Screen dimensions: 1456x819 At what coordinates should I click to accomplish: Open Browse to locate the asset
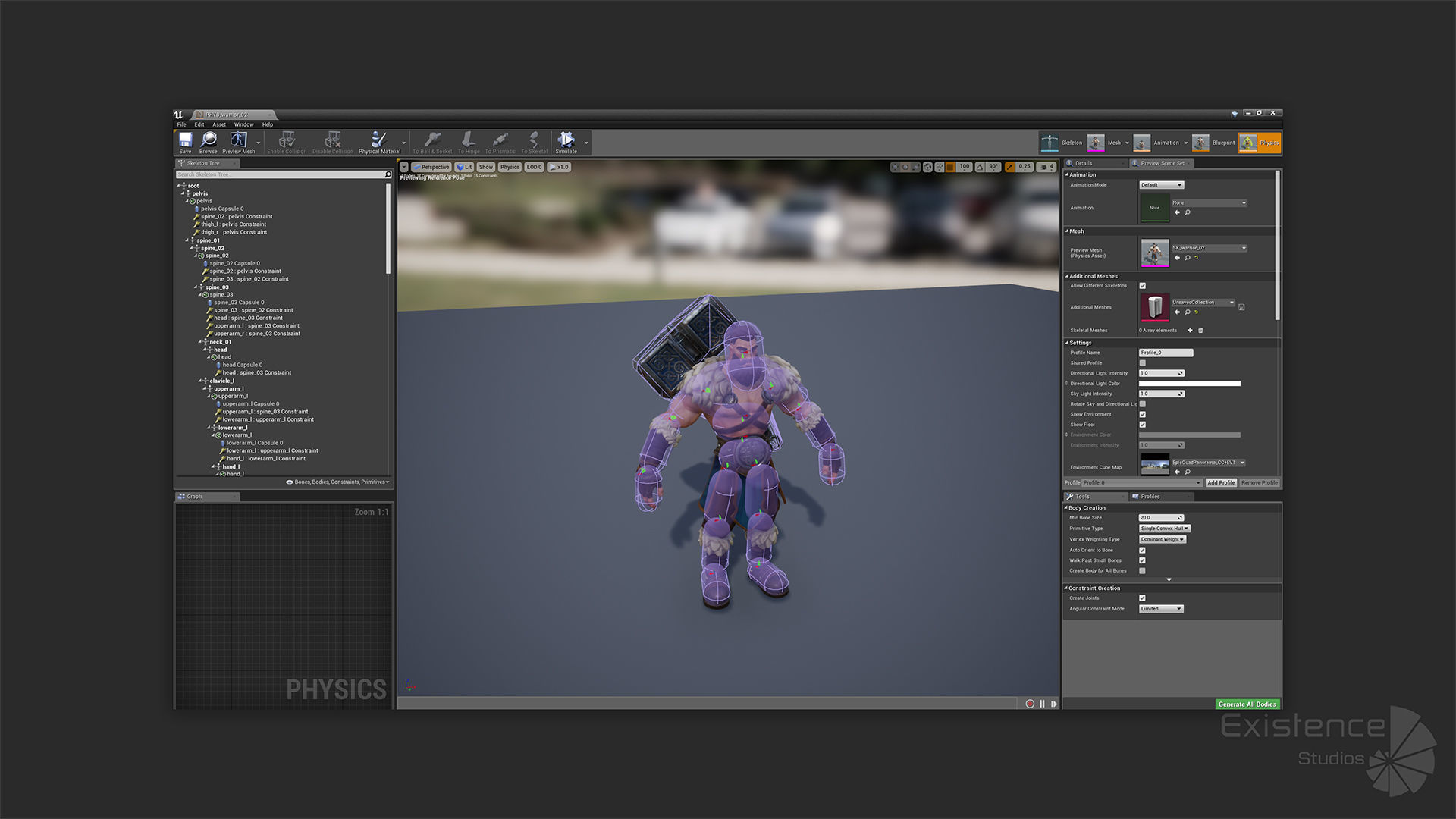[209, 140]
